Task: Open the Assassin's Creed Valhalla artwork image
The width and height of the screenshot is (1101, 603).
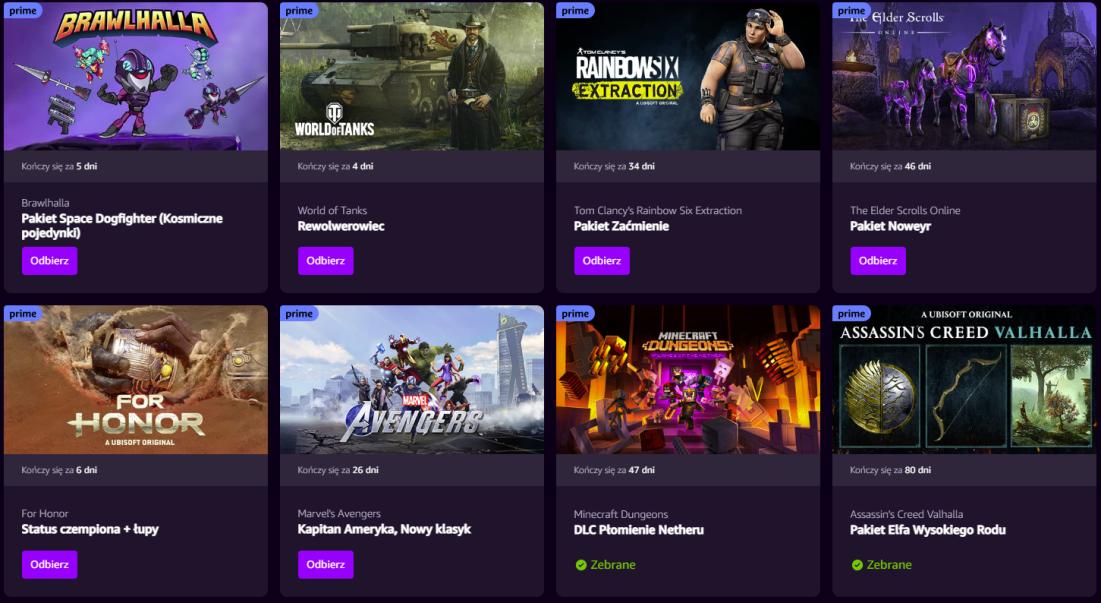Action: click(x=964, y=380)
